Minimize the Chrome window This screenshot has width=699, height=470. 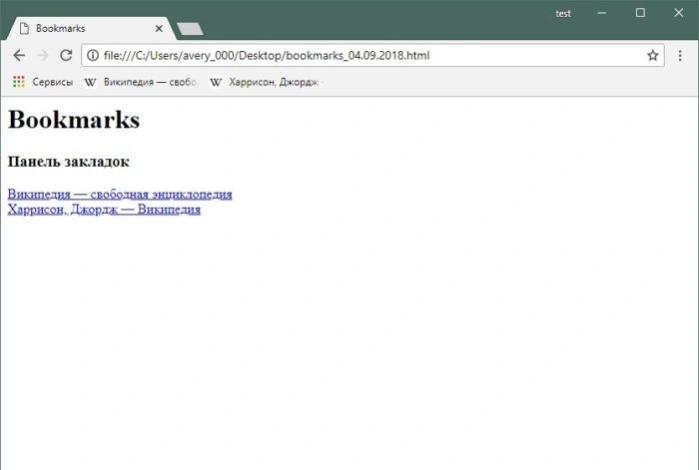pyautogui.click(x=602, y=13)
